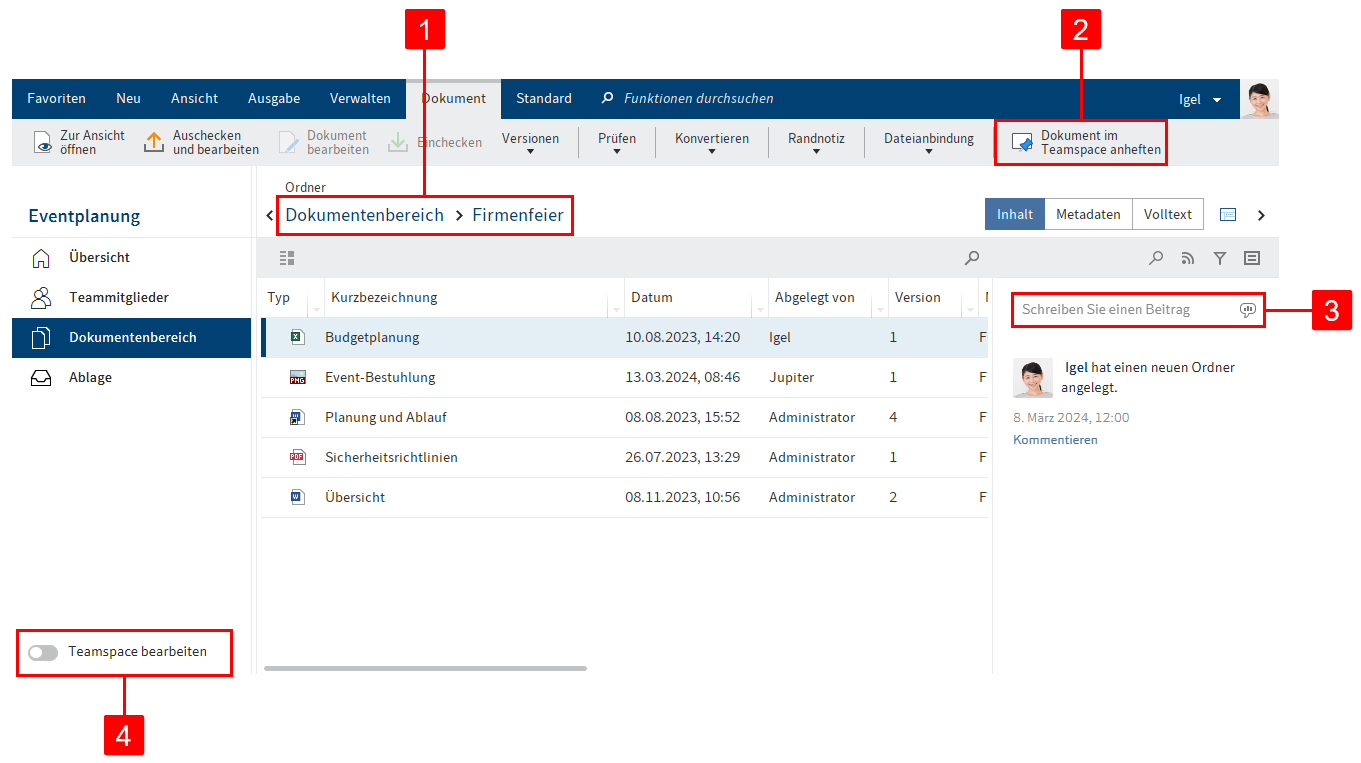Viewport: 1361px width, 763px height.
Task: Click the search icon above document list
Action: click(971, 258)
